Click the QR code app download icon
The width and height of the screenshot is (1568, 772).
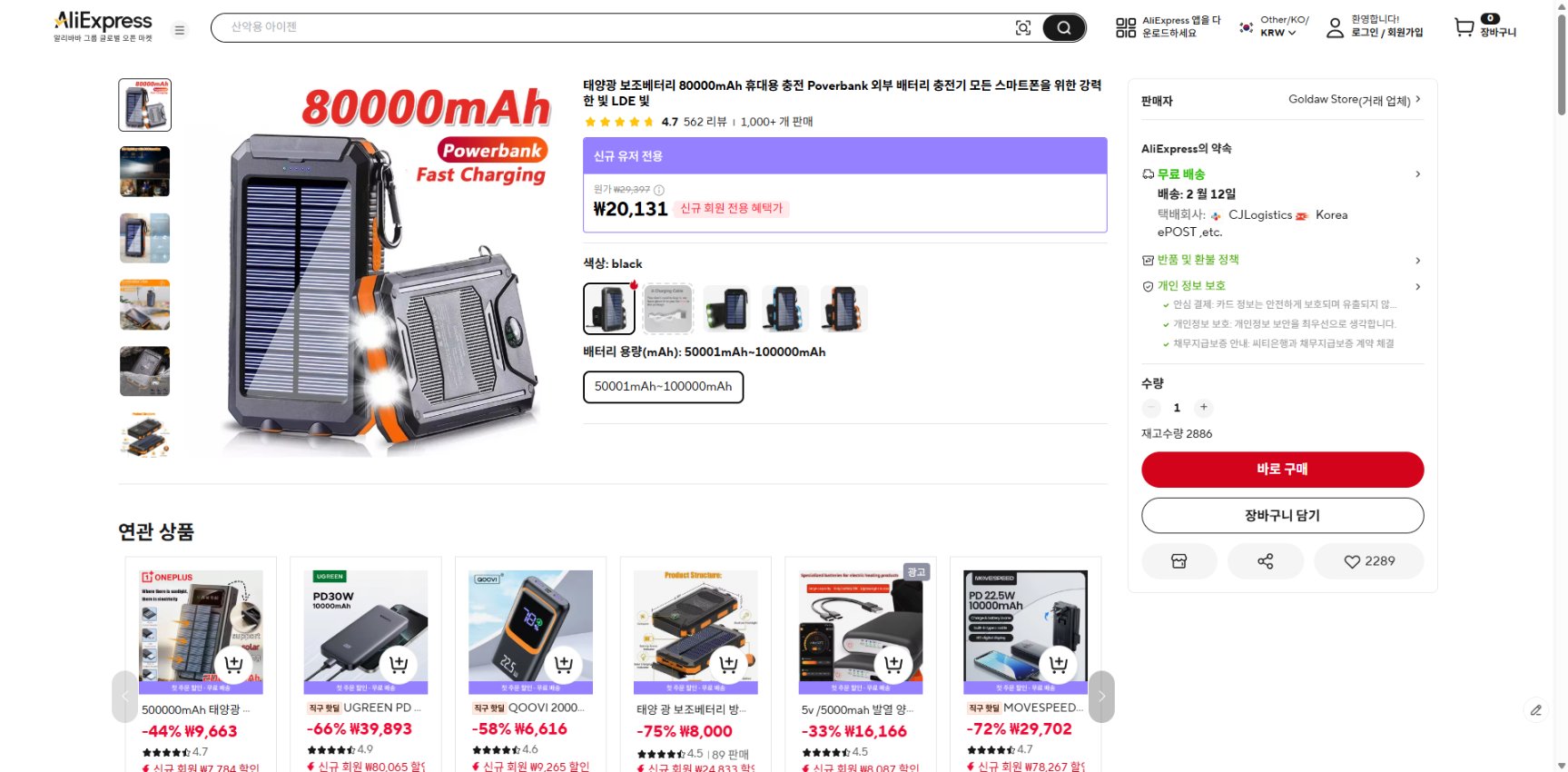(1126, 28)
